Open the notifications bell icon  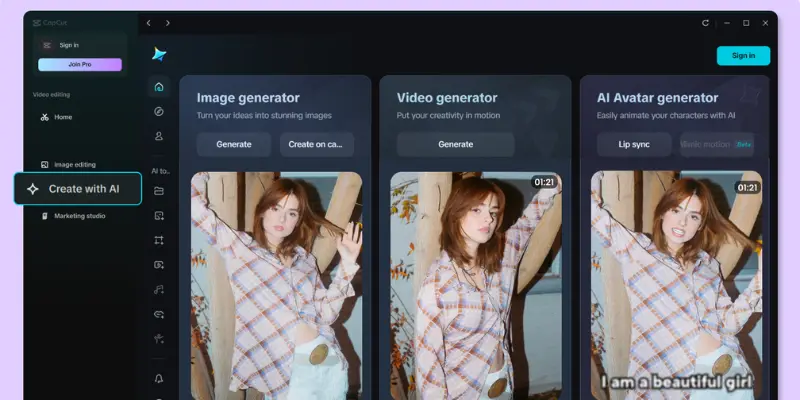click(x=159, y=379)
